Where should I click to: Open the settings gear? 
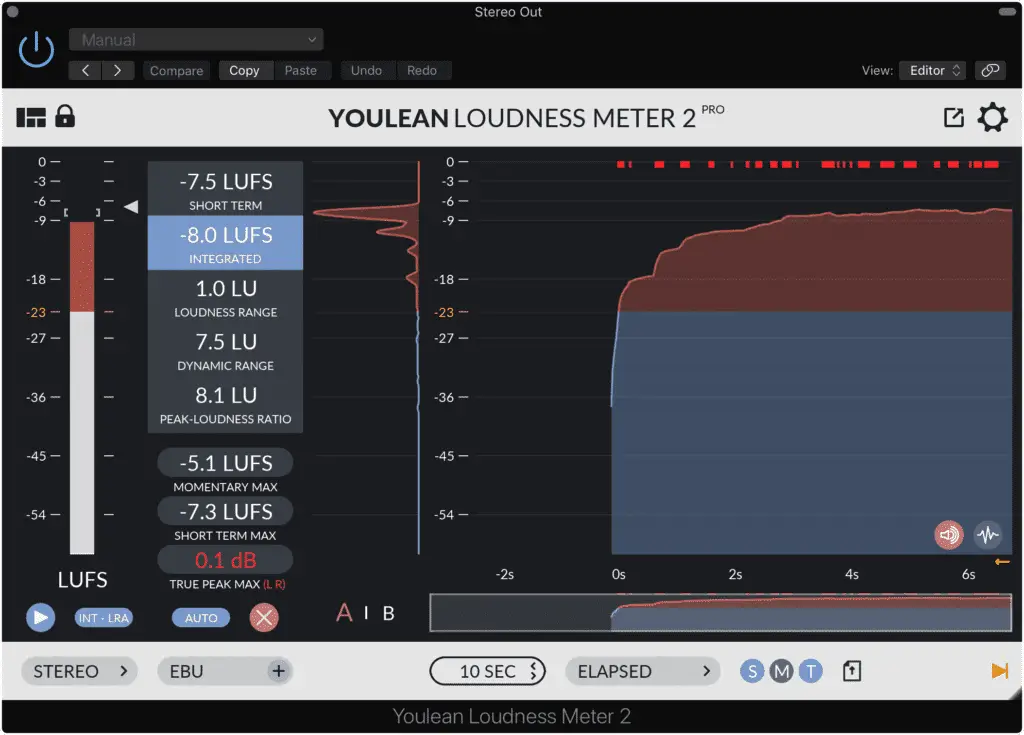pos(993,118)
